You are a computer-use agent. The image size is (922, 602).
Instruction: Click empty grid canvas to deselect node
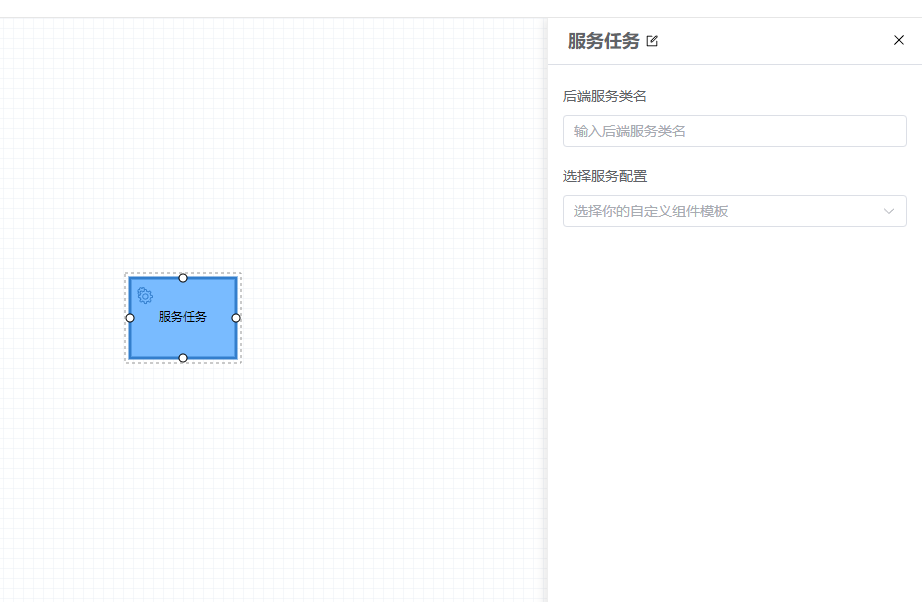pos(380,450)
